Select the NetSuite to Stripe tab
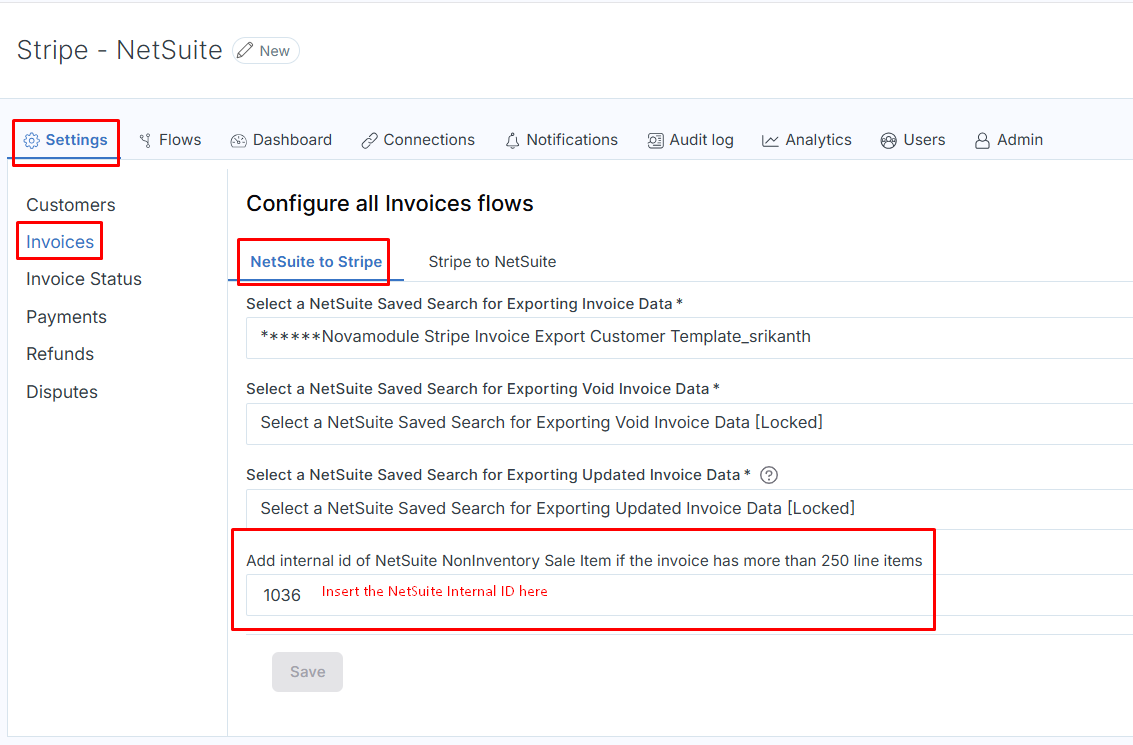Screen dimensions: 1133x745 coord(316,262)
